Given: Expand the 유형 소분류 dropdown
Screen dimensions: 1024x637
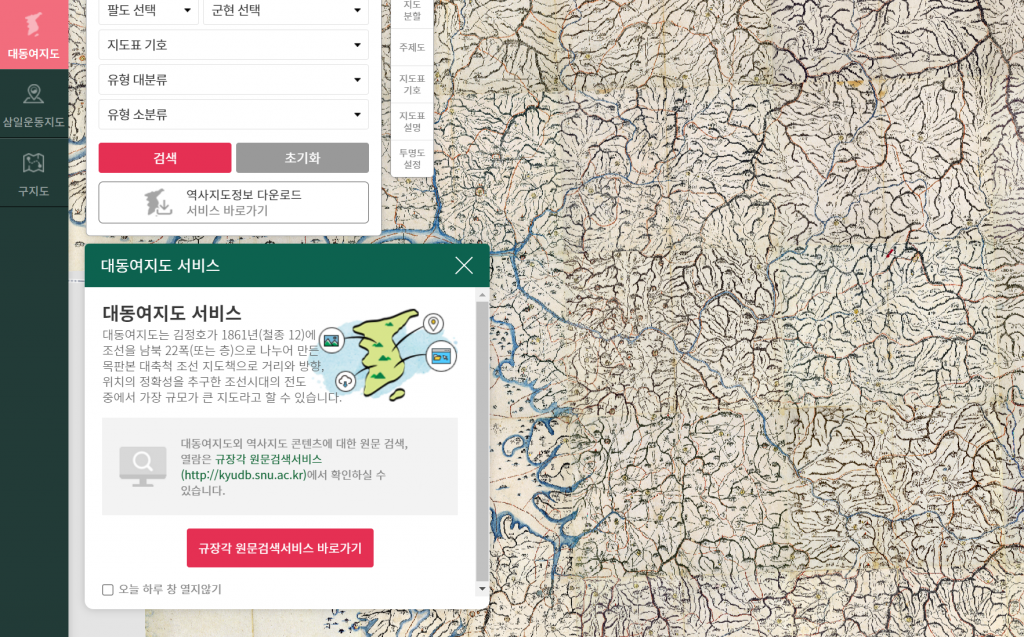Looking at the screenshot, I should pyautogui.click(x=234, y=114).
